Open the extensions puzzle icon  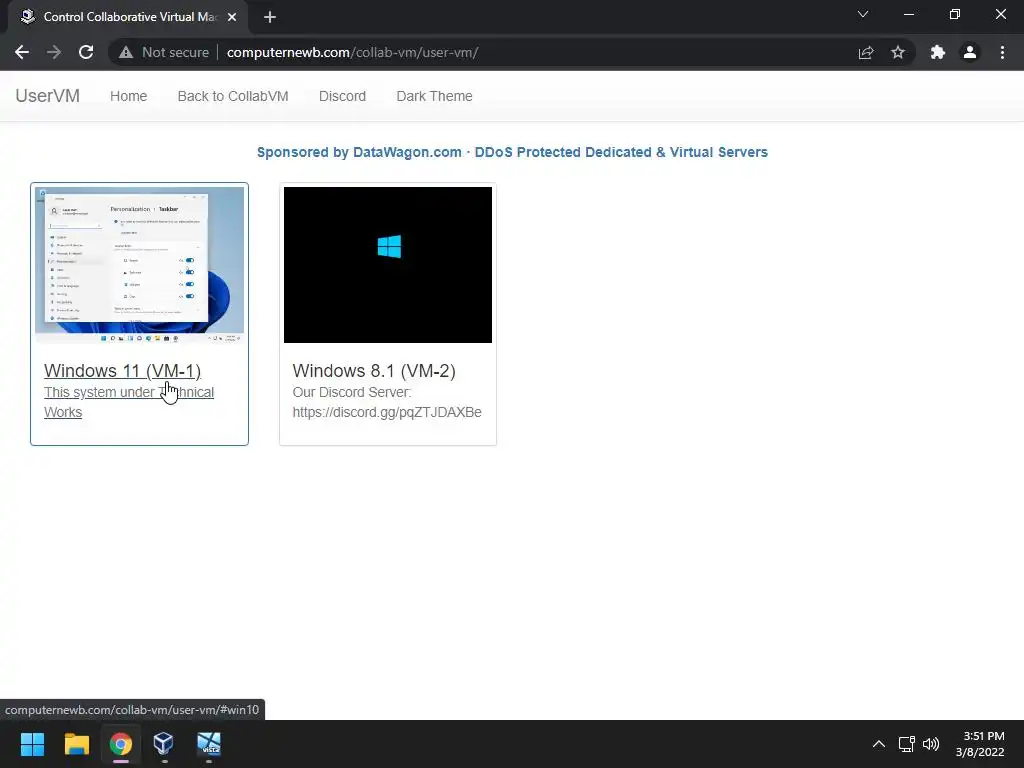[x=938, y=52]
